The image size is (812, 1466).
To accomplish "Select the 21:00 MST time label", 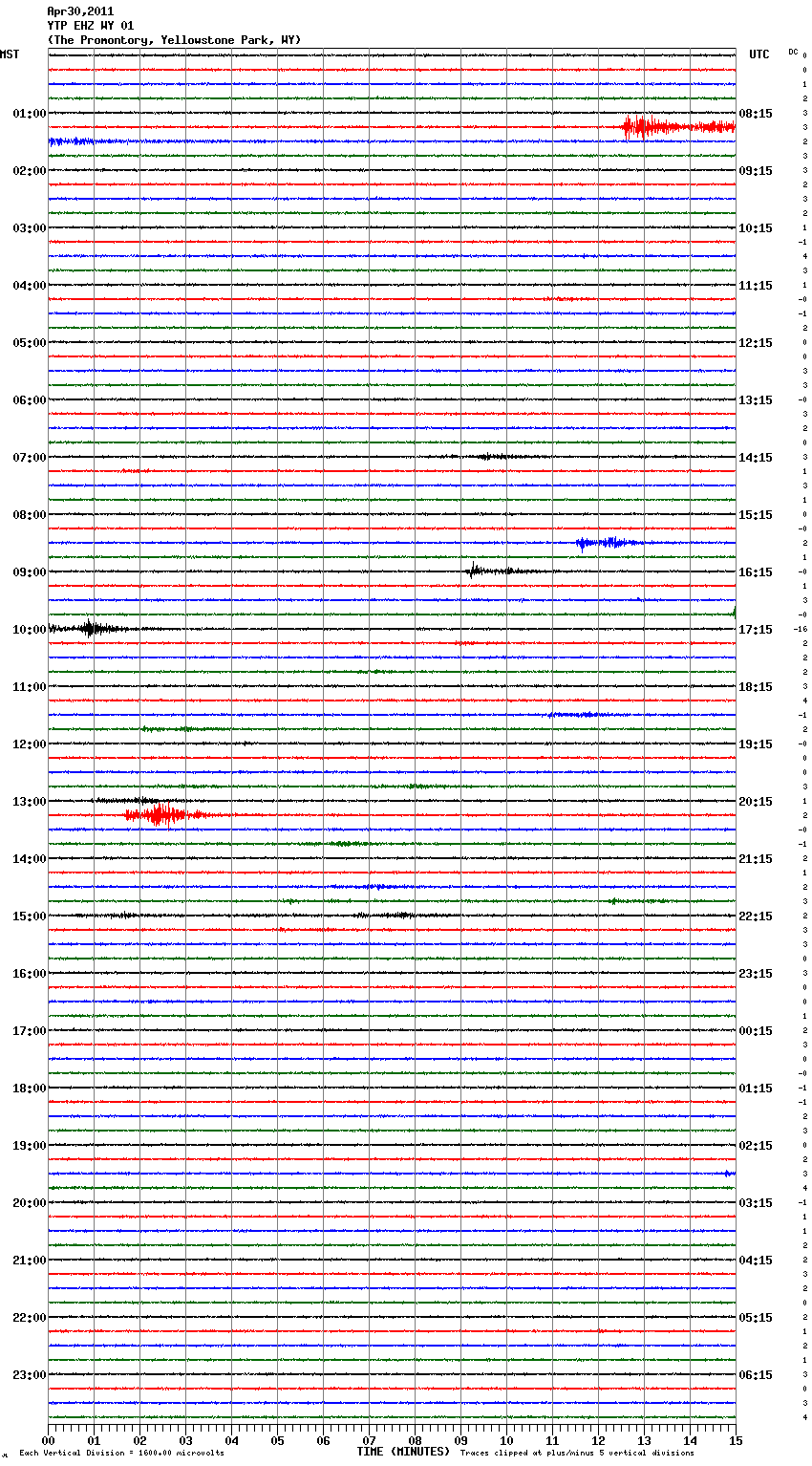I will click(30, 1261).
